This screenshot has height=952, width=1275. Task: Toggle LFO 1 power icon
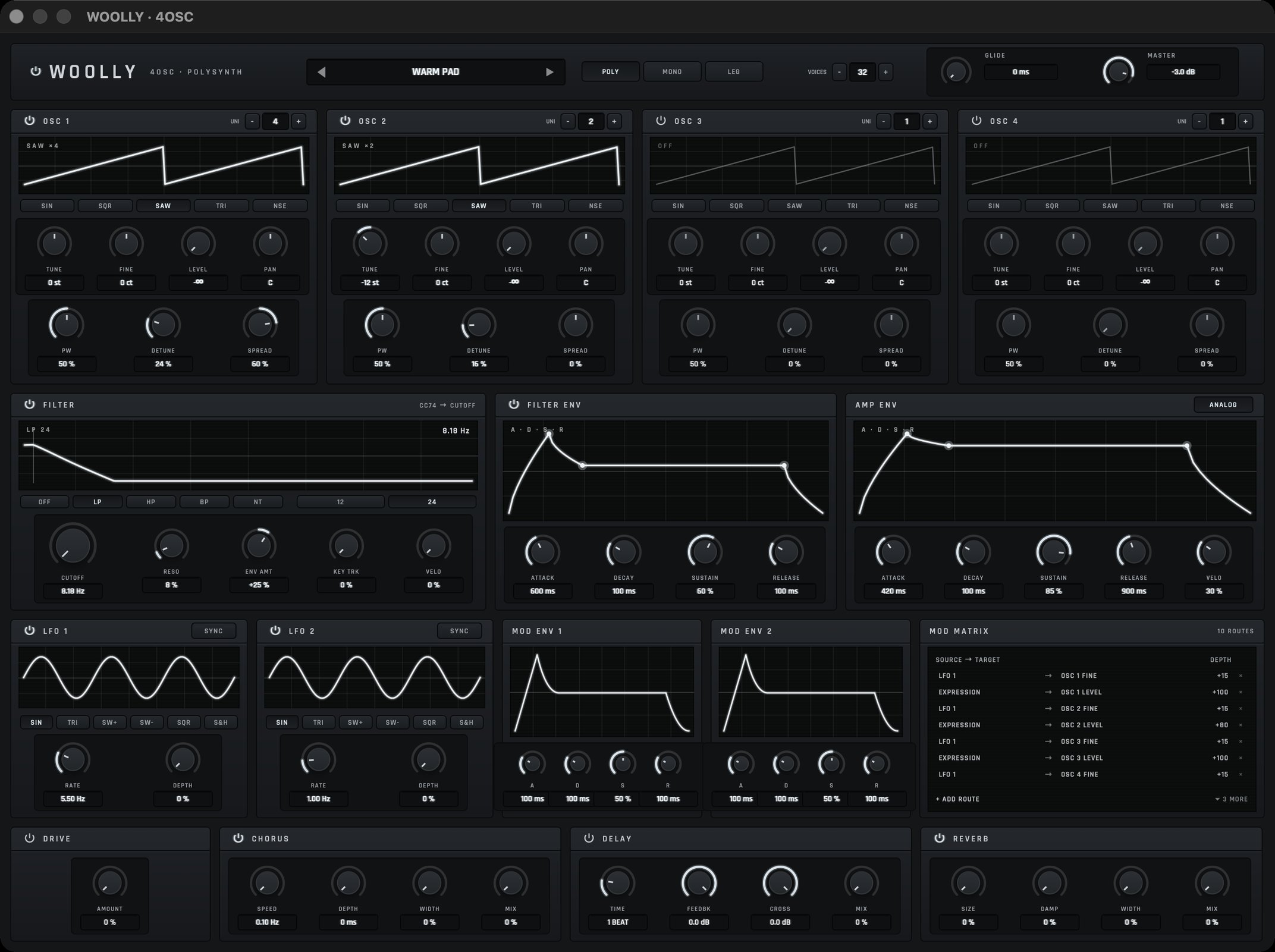(x=29, y=630)
